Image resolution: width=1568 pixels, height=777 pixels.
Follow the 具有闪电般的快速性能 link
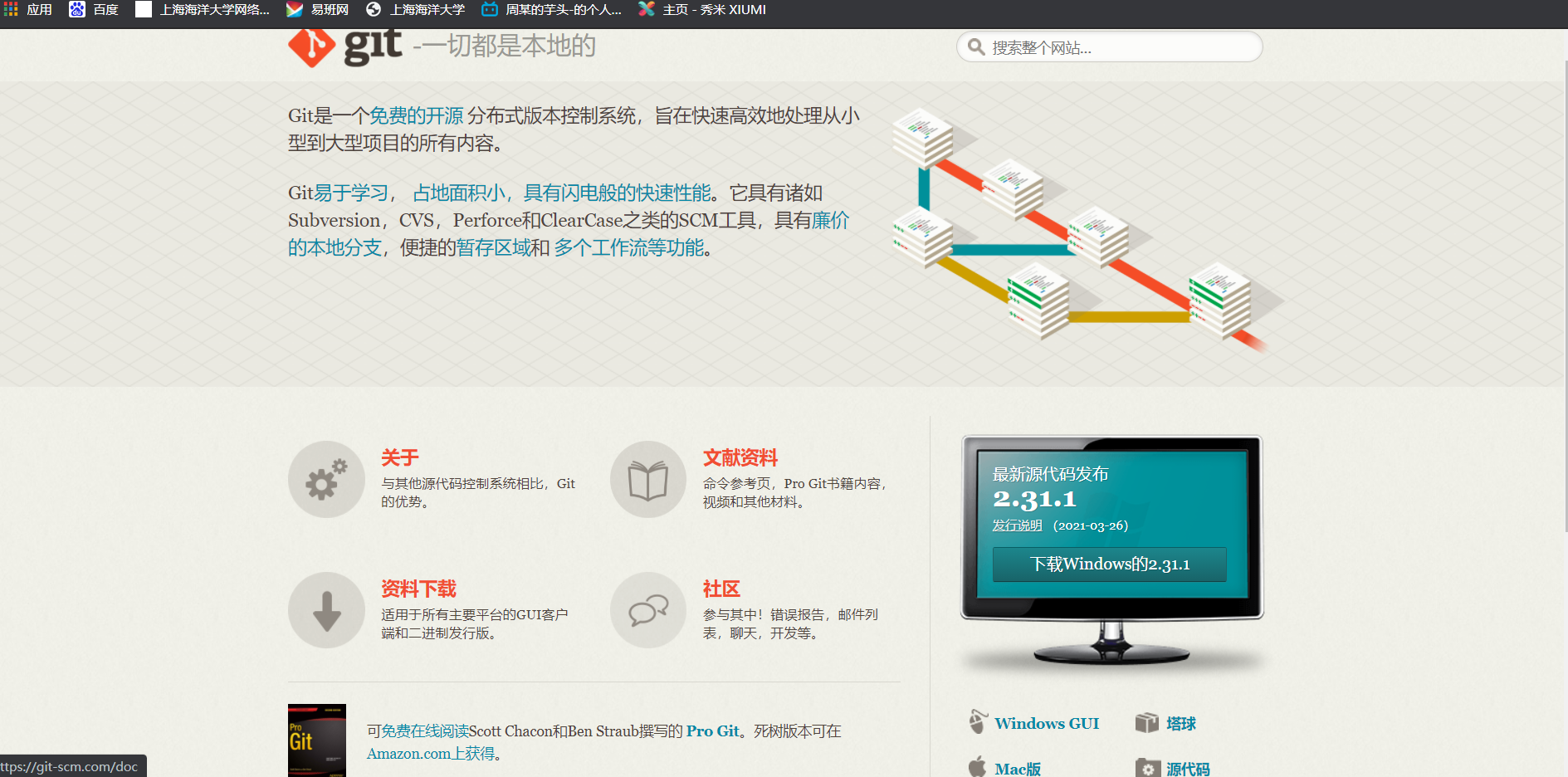(618, 193)
